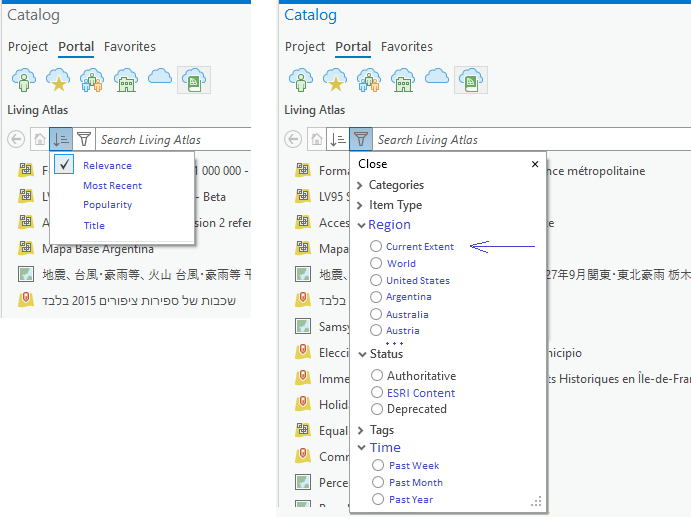Open My Favorites star cloud icon in left pane
Image resolution: width=691 pixels, height=519 pixels.
(58, 80)
